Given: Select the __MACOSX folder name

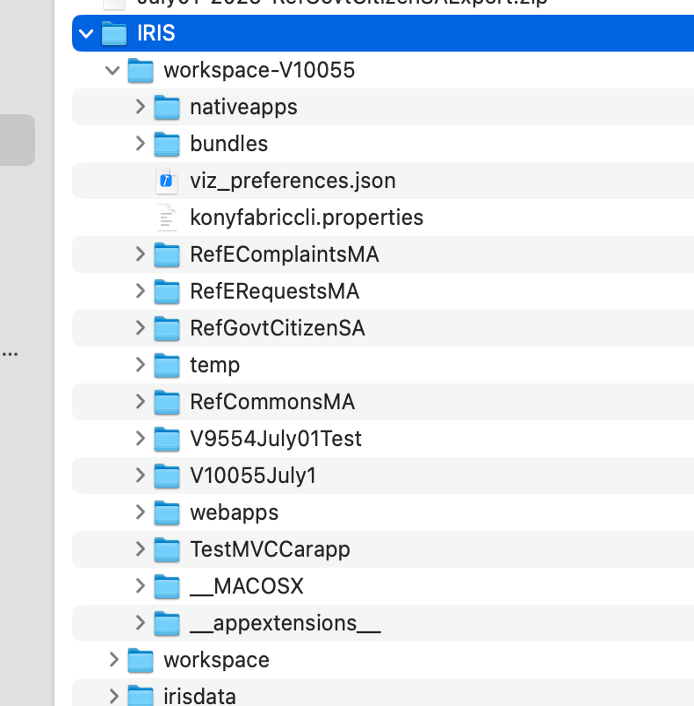Looking at the screenshot, I should [x=247, y=587].
